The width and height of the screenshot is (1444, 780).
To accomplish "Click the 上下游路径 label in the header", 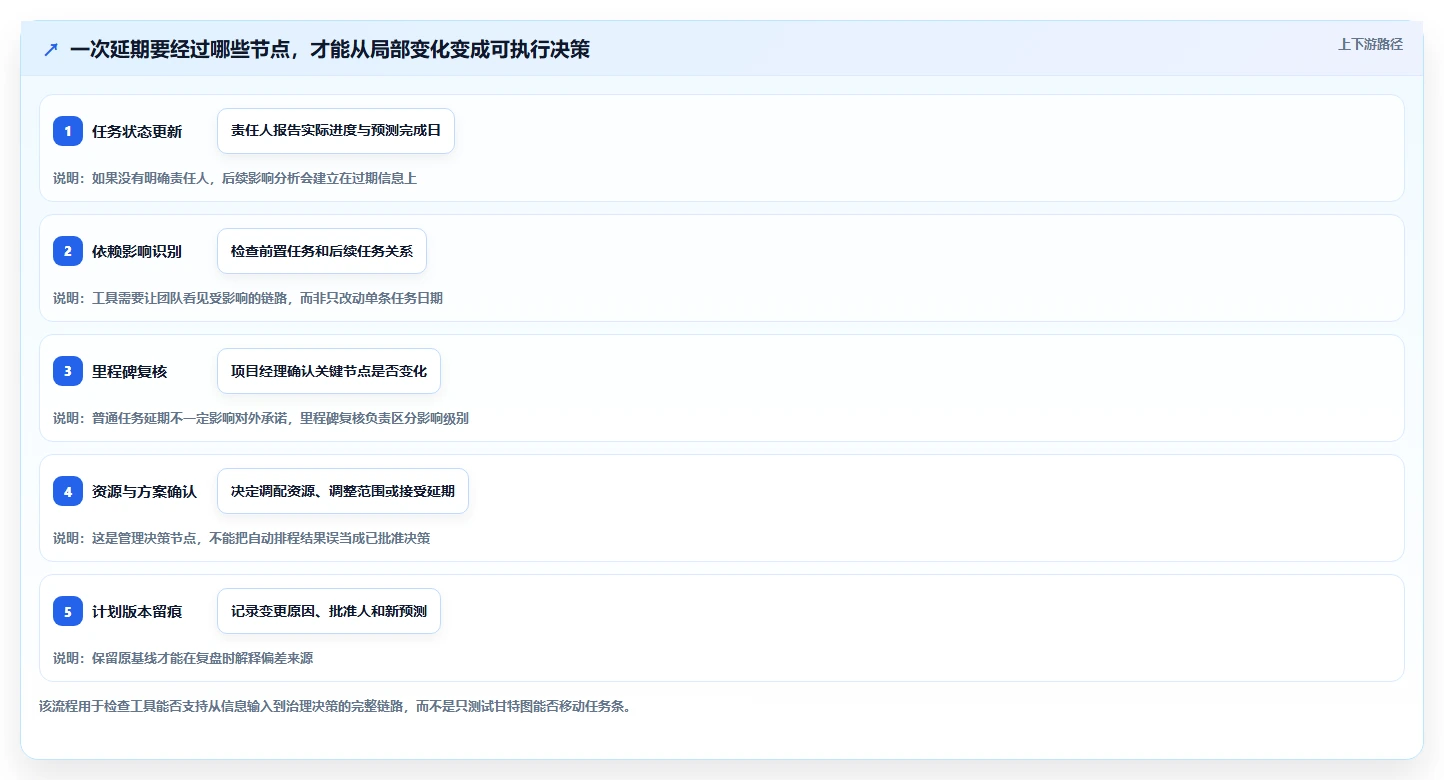I will (1371, 44).
